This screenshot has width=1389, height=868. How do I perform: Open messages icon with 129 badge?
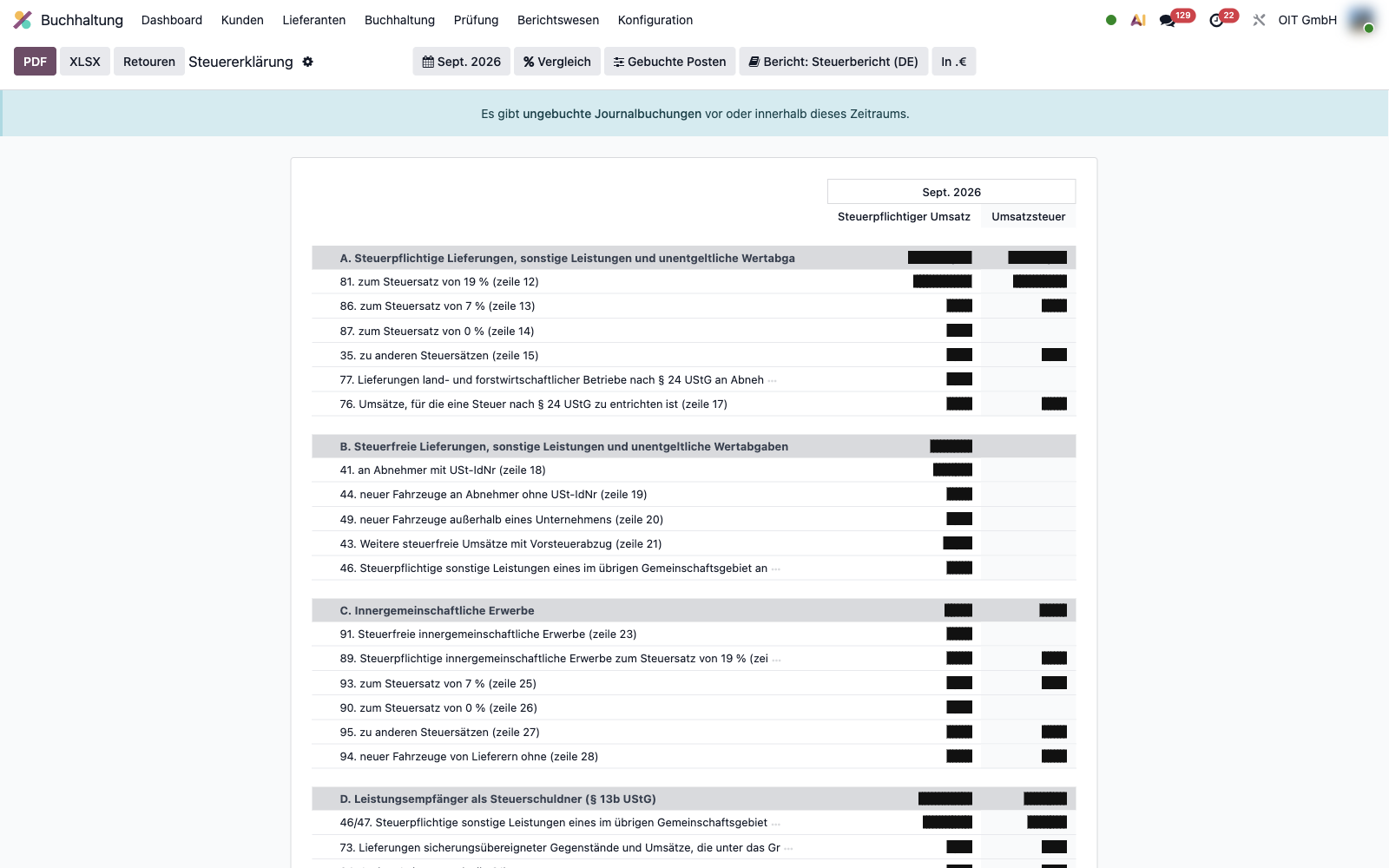(x=1168, y=20)
